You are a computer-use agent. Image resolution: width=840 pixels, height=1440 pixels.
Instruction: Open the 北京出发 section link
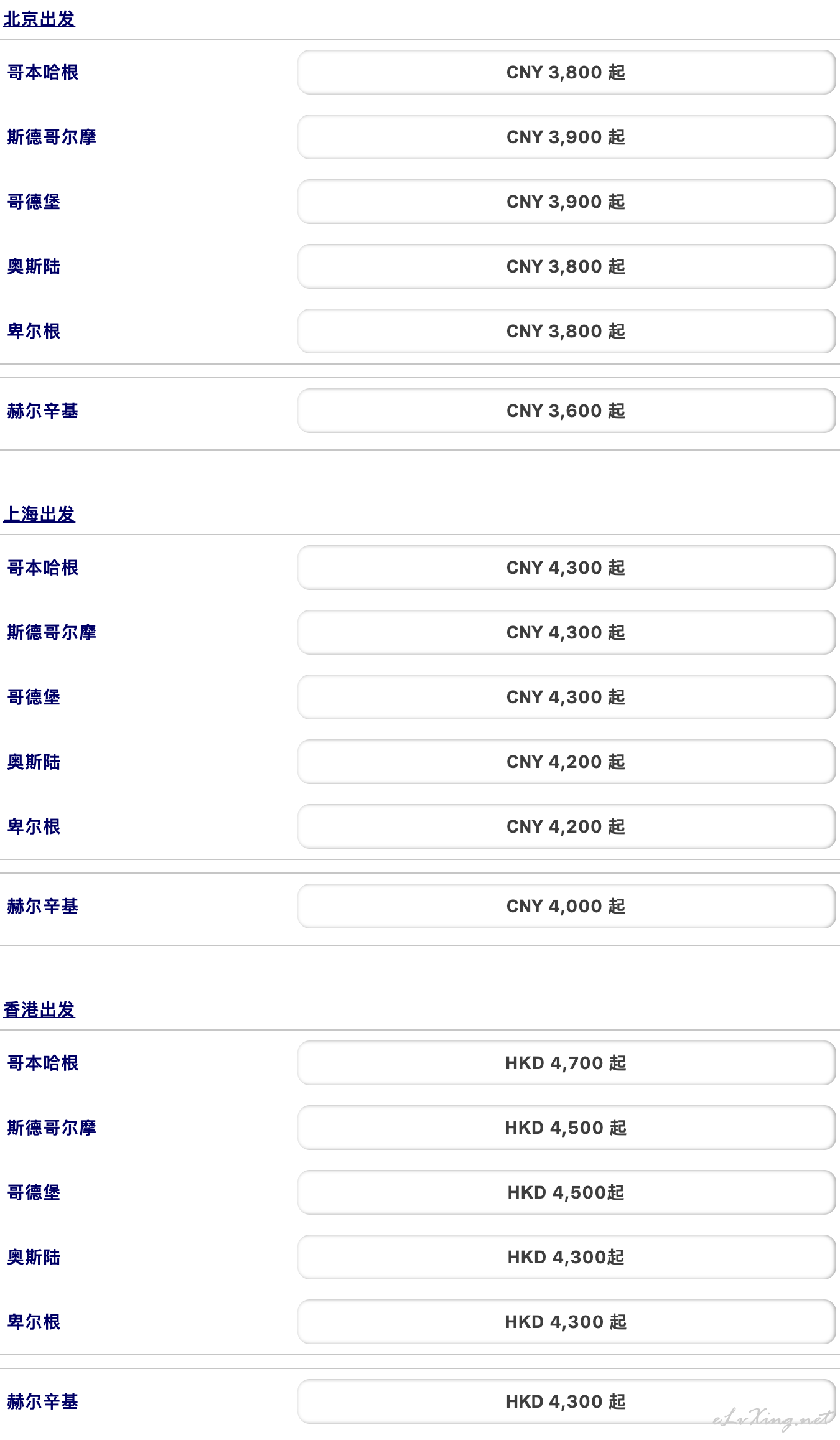[39, 19]
